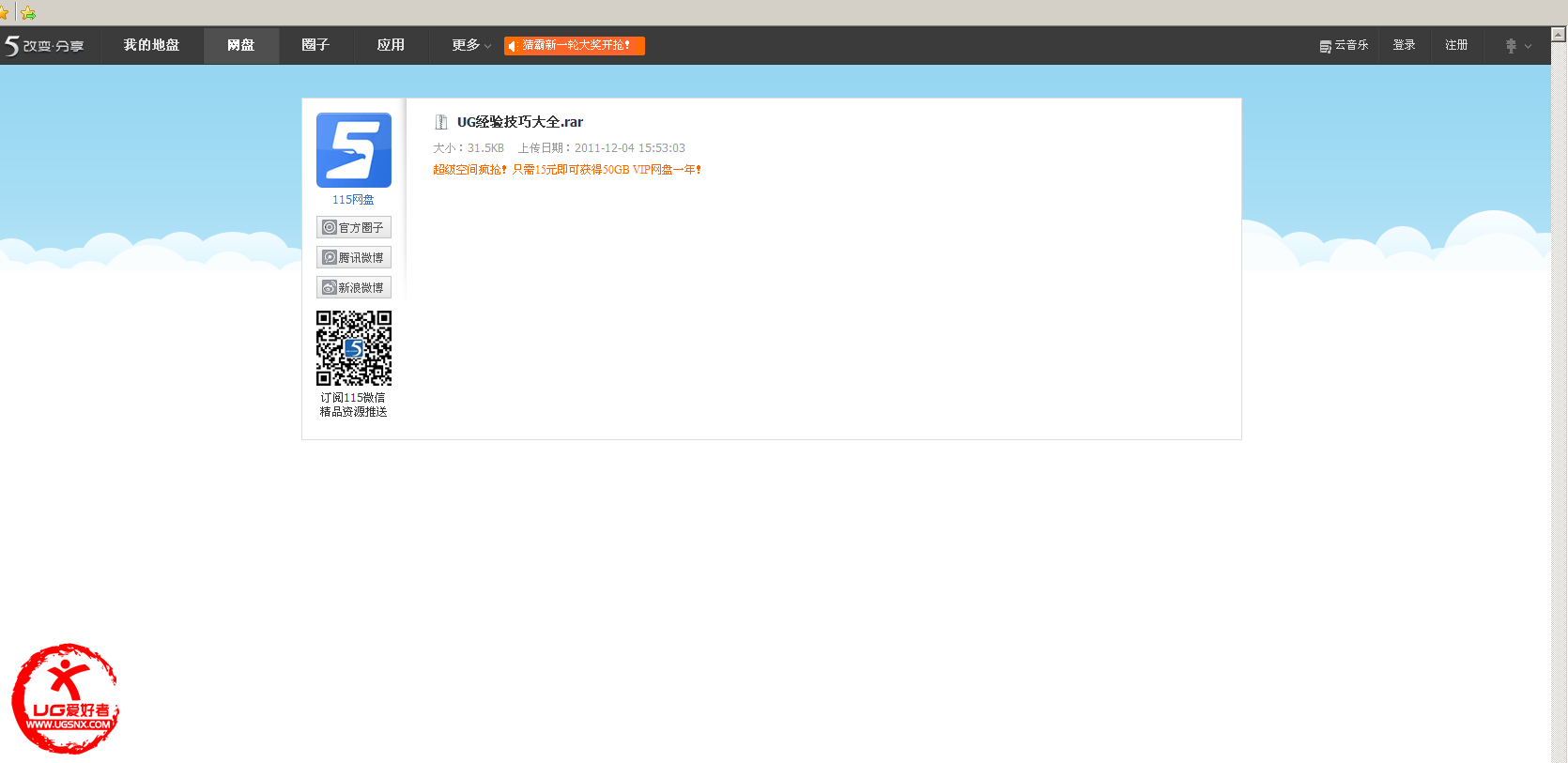
Task: Open the 115网盘 link under the logo
Action: click(353, 200)
